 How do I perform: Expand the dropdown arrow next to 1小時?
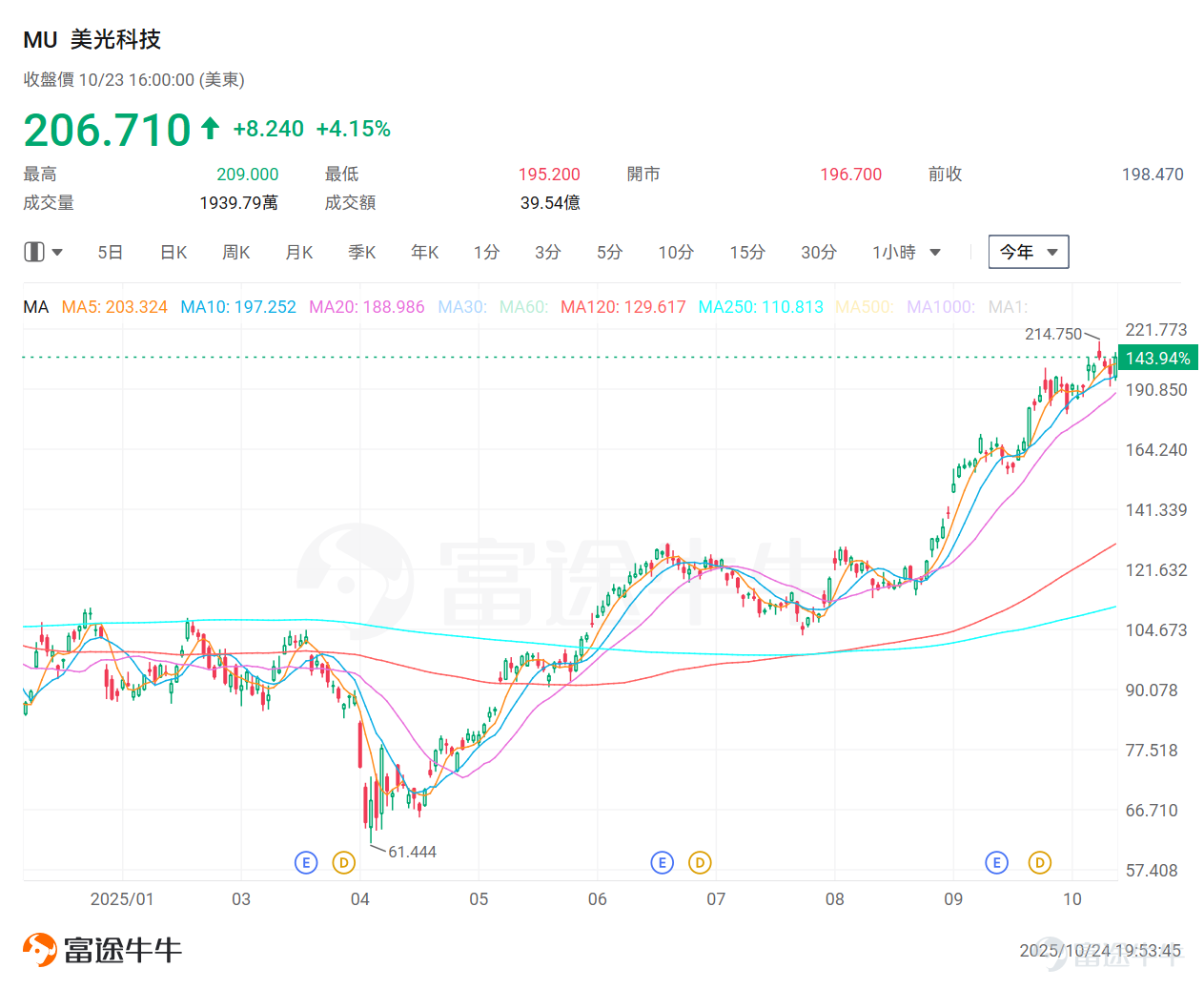pos(935,253)
